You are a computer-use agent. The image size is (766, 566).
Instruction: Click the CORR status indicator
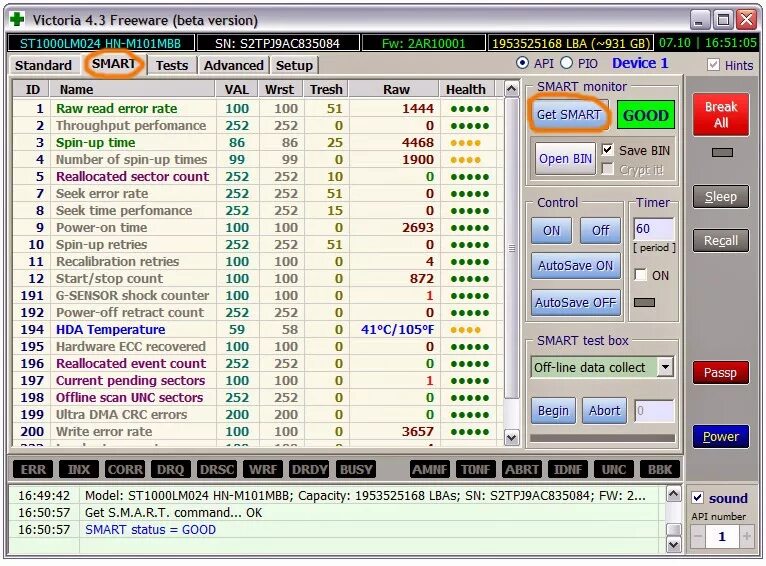click(x=125, y=470)
